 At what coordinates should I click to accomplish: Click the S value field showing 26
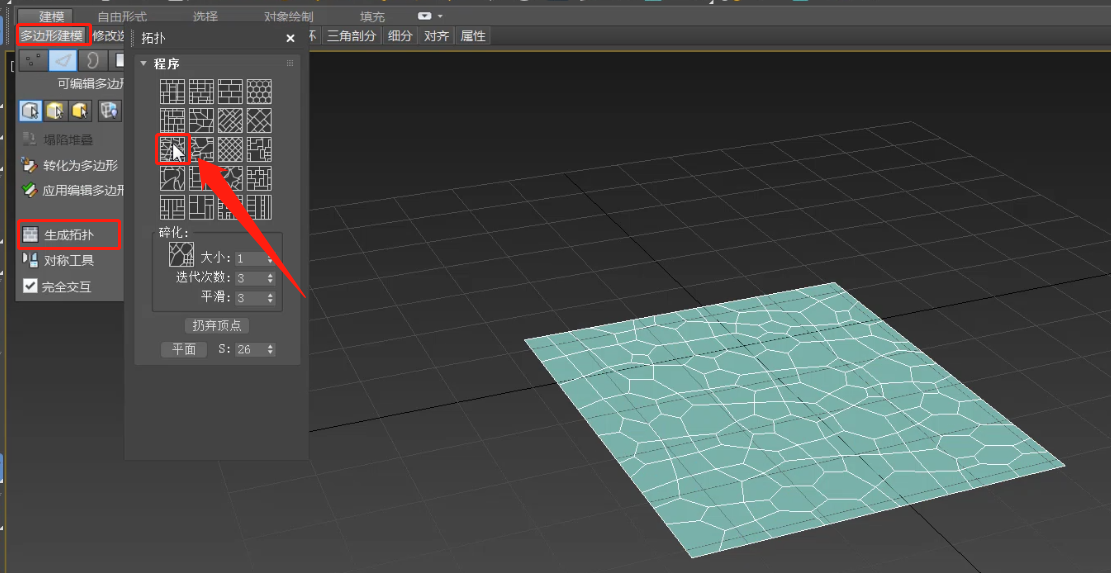pos(250,349)
